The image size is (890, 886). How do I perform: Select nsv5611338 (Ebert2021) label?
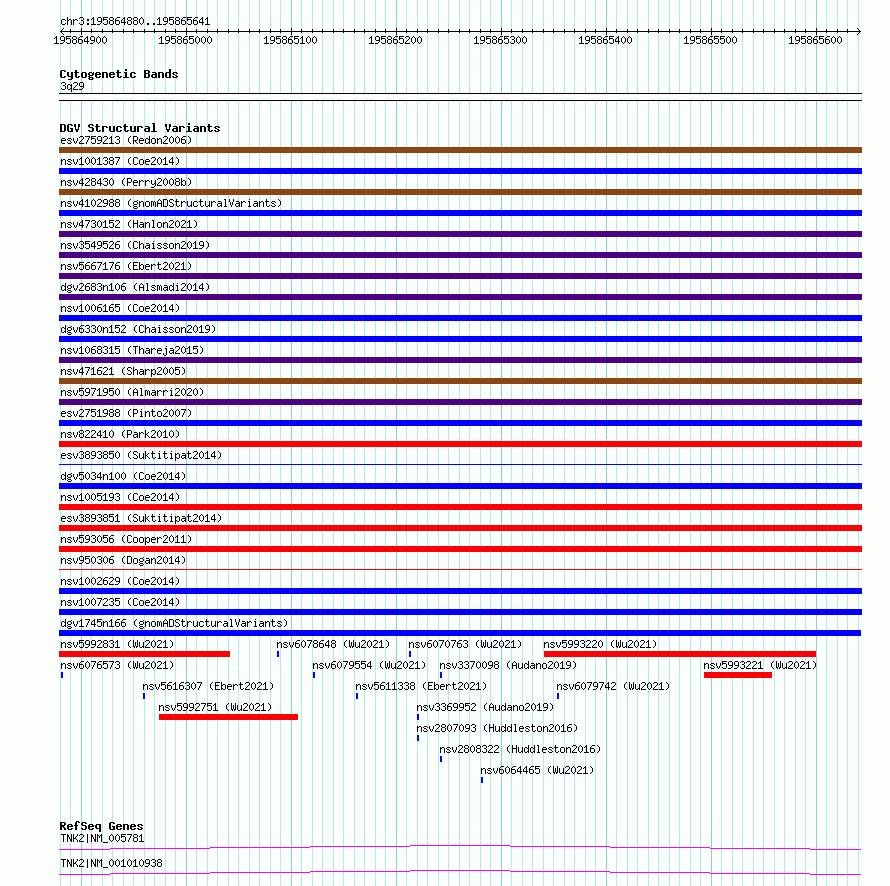coord(421,686)
